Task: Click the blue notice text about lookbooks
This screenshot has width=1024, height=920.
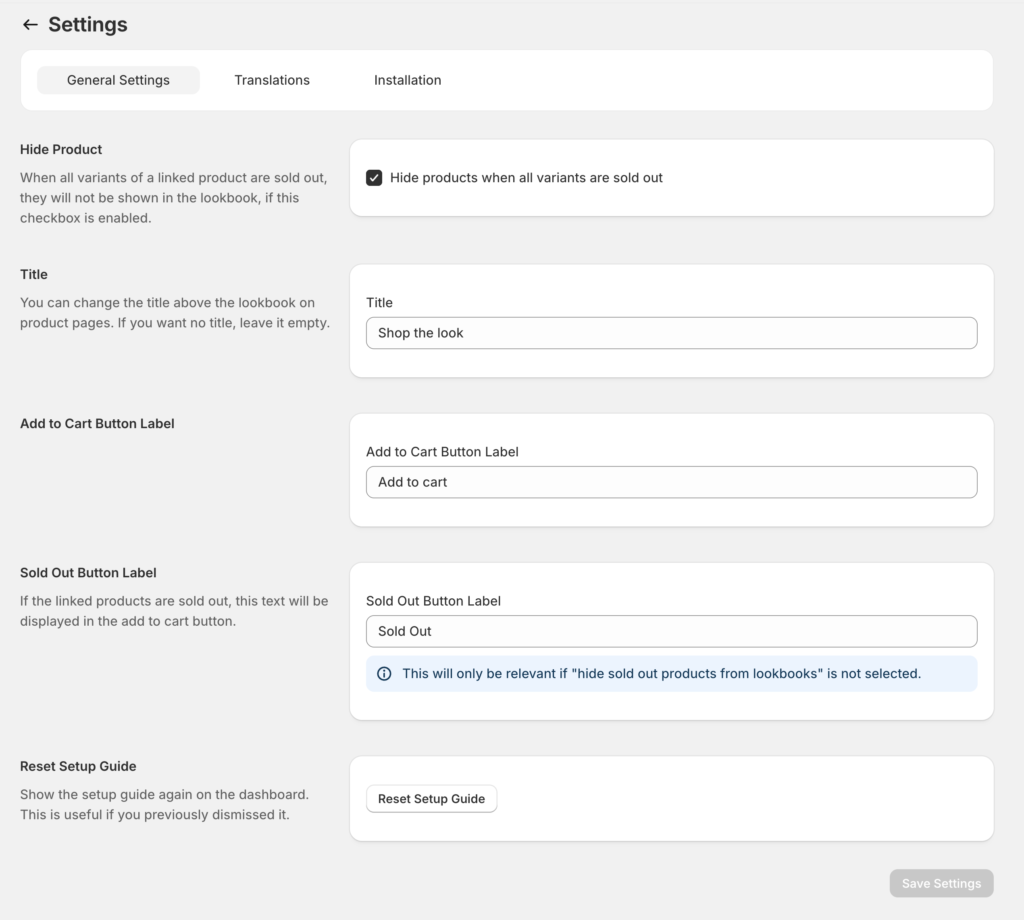Action: coord(661,674)
